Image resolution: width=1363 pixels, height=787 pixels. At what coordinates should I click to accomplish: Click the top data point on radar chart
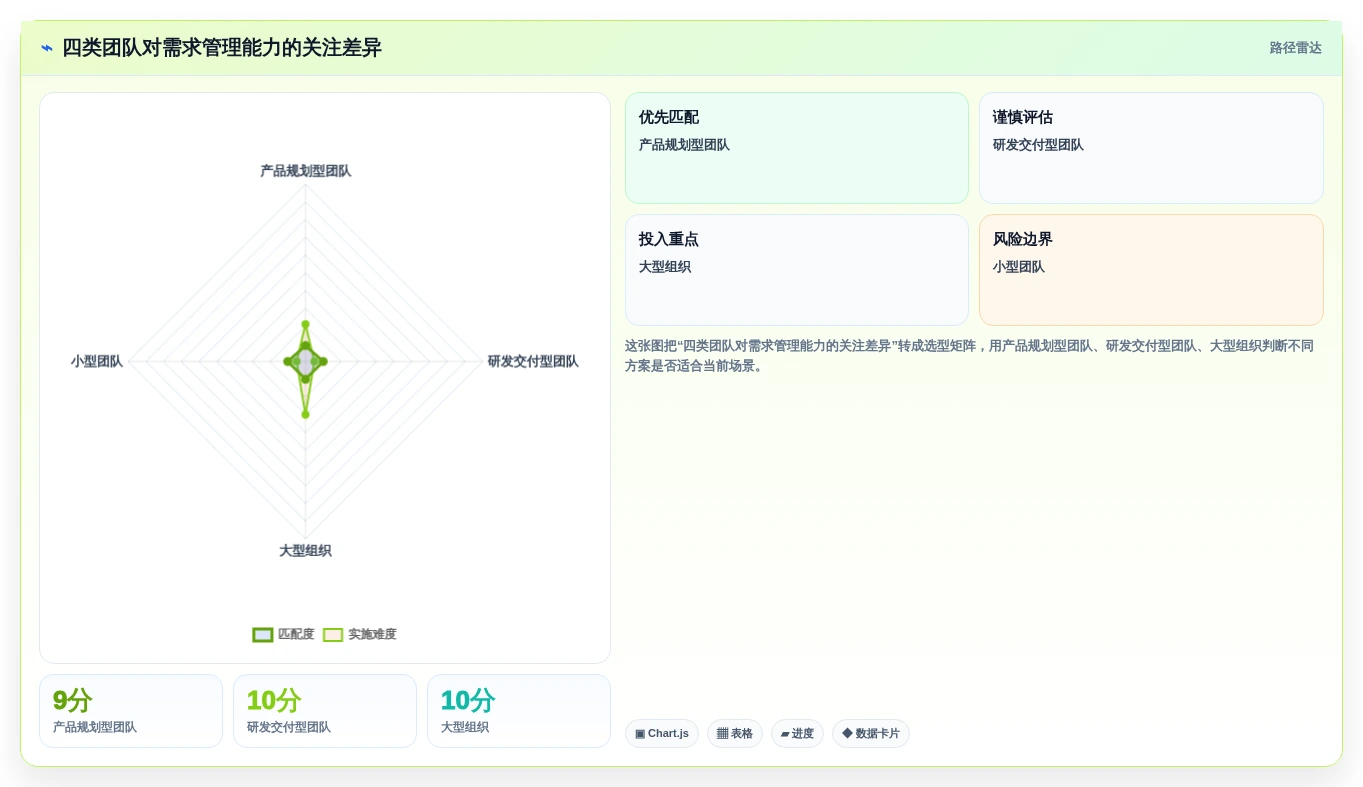click(x=306, y=324)
